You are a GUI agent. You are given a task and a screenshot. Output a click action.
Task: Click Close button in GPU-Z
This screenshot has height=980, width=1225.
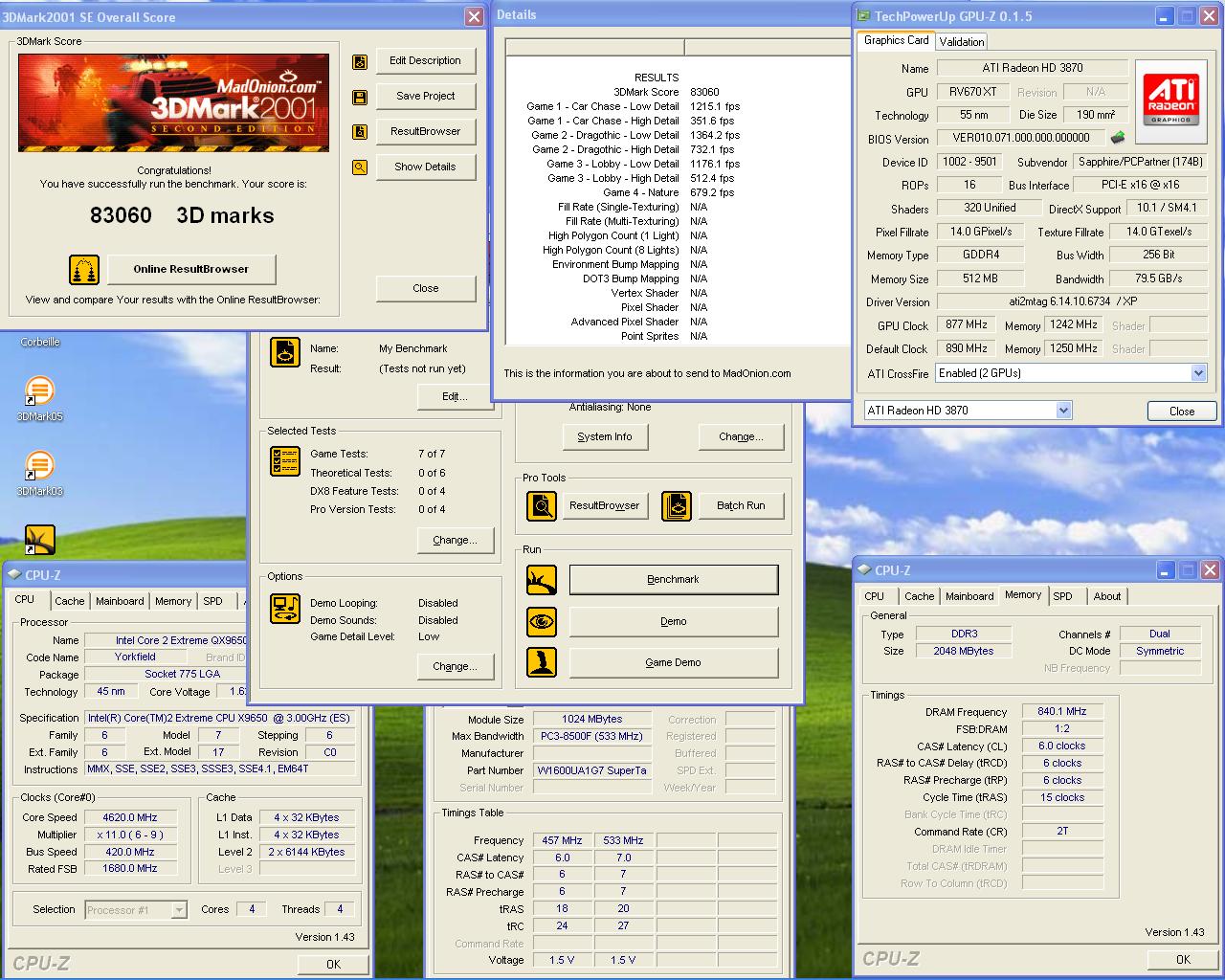[x=1182, y=412]
